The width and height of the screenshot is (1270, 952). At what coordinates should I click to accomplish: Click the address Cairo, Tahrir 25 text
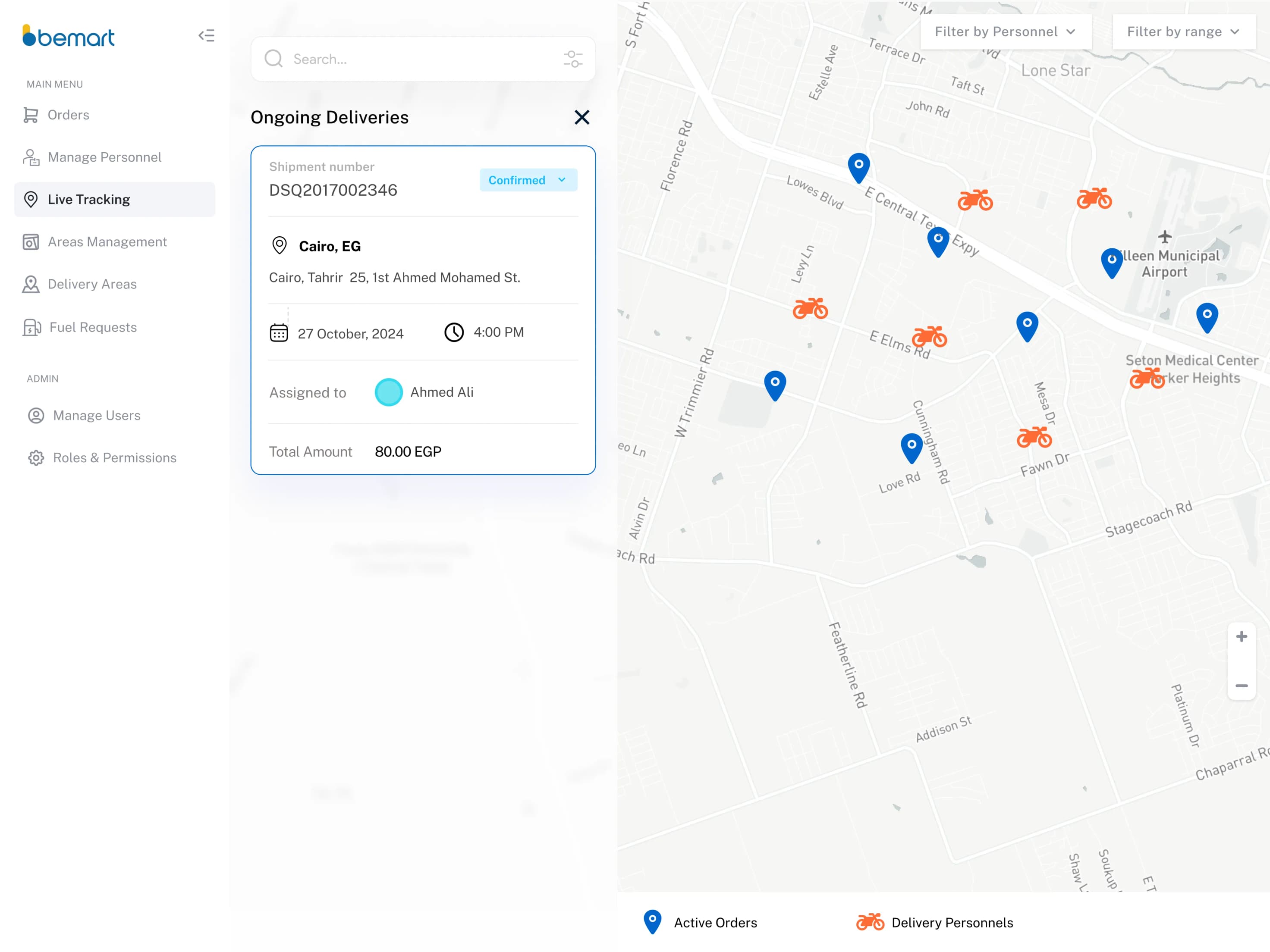click(x=394, y=278)
